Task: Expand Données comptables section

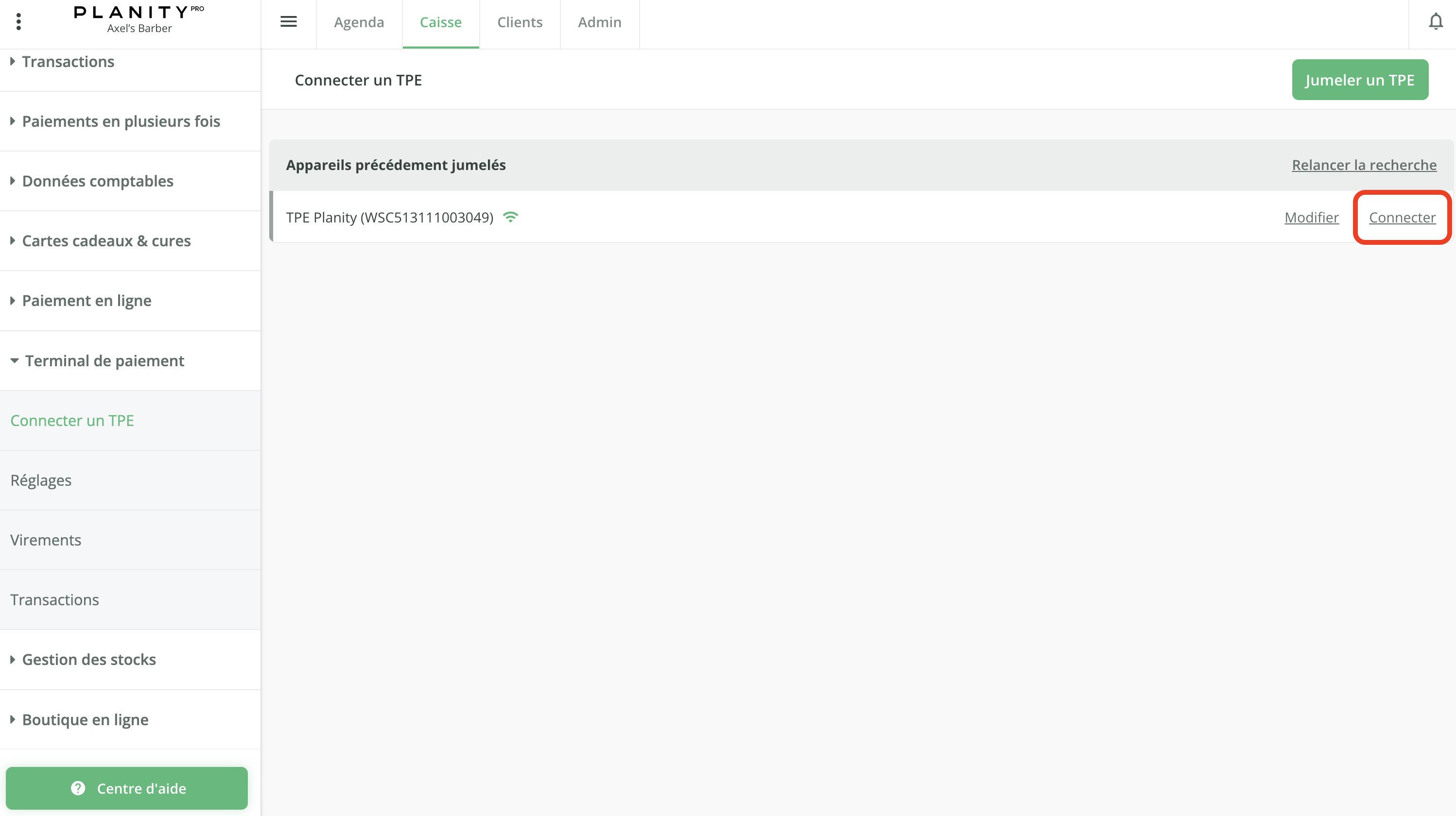Action: point(97,181)
